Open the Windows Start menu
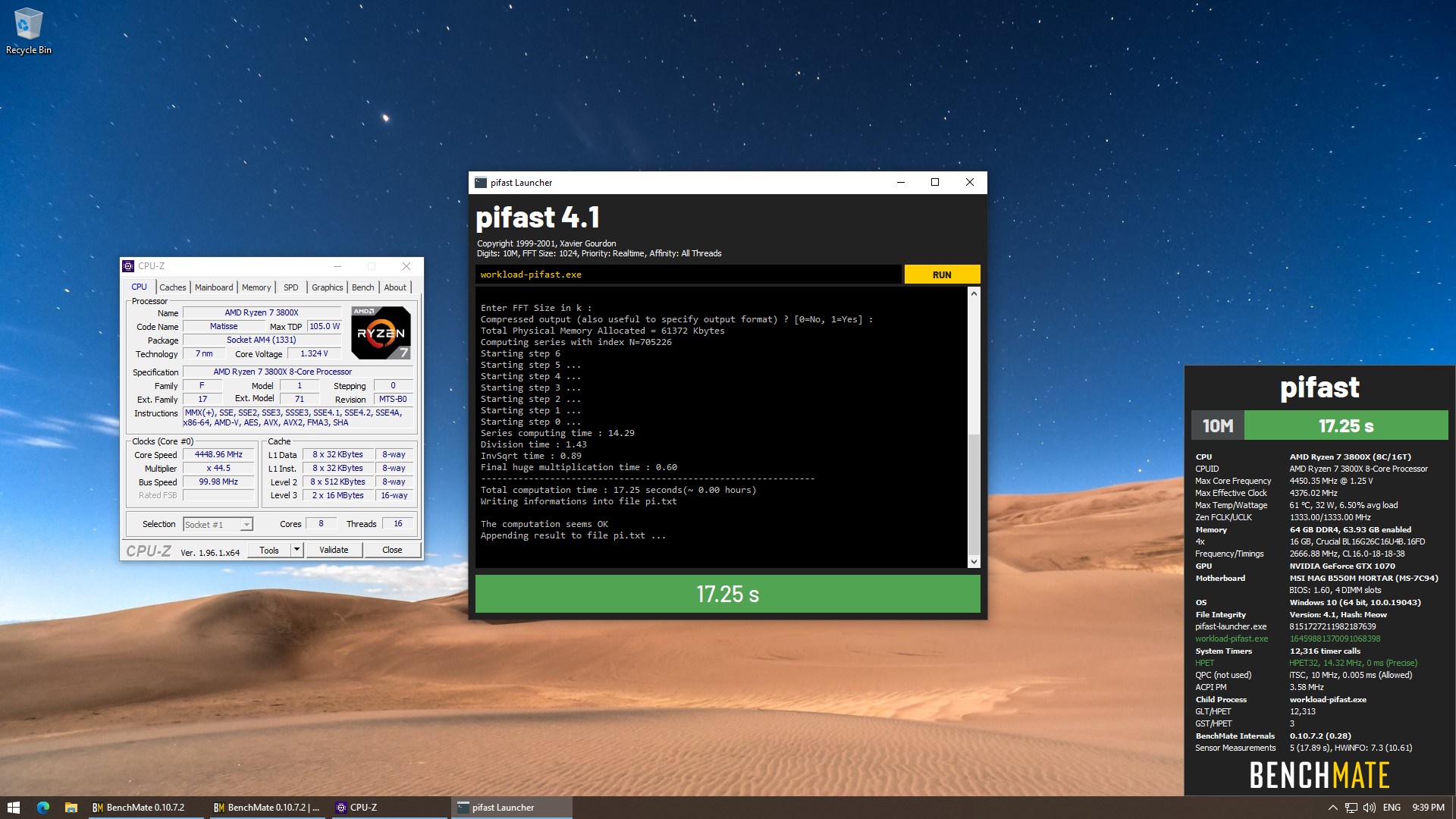This screenshot has height=819, width=1456. [13, 808]
